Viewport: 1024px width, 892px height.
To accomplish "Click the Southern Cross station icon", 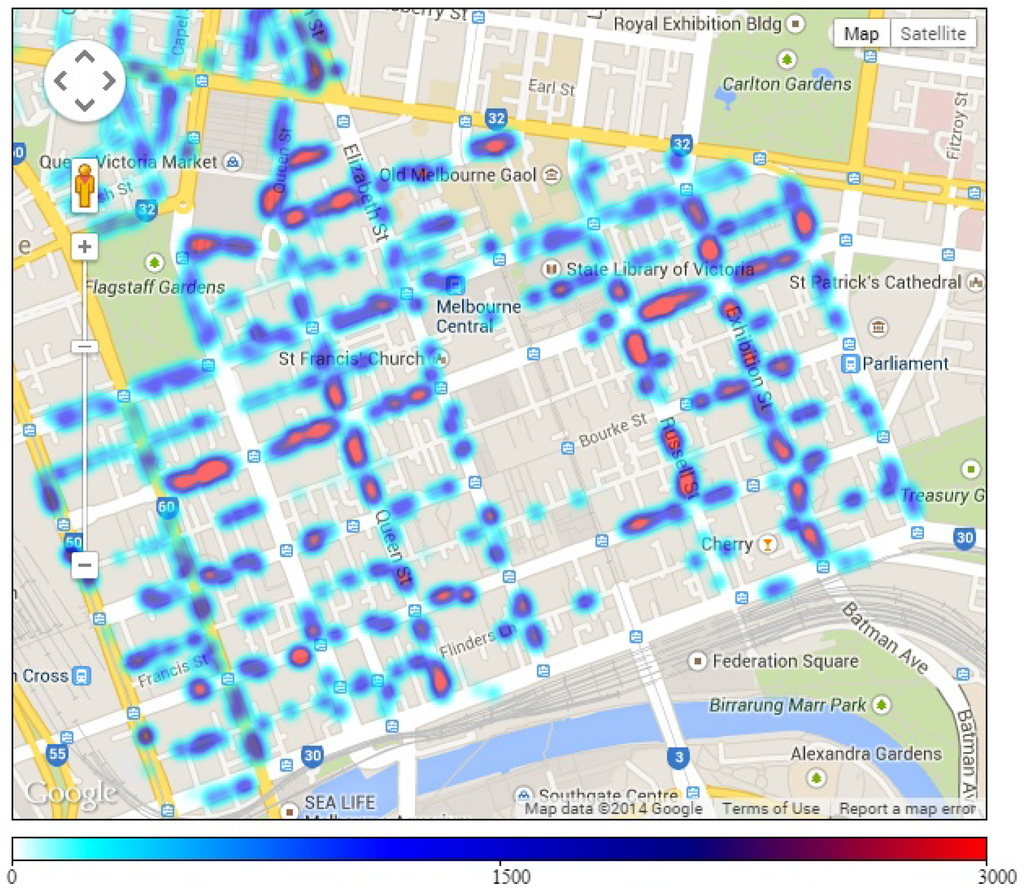I will click(x=82, y=675).
